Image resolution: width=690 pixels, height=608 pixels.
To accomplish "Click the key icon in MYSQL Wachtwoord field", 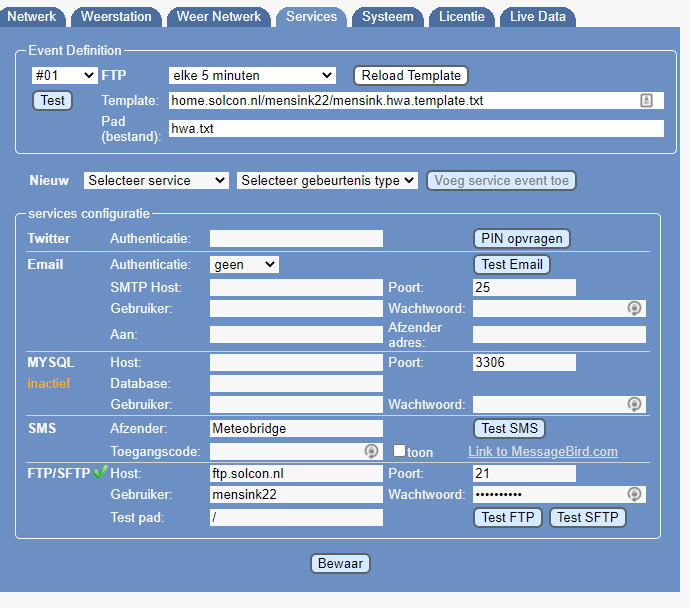I will click(x=633, y=405).
